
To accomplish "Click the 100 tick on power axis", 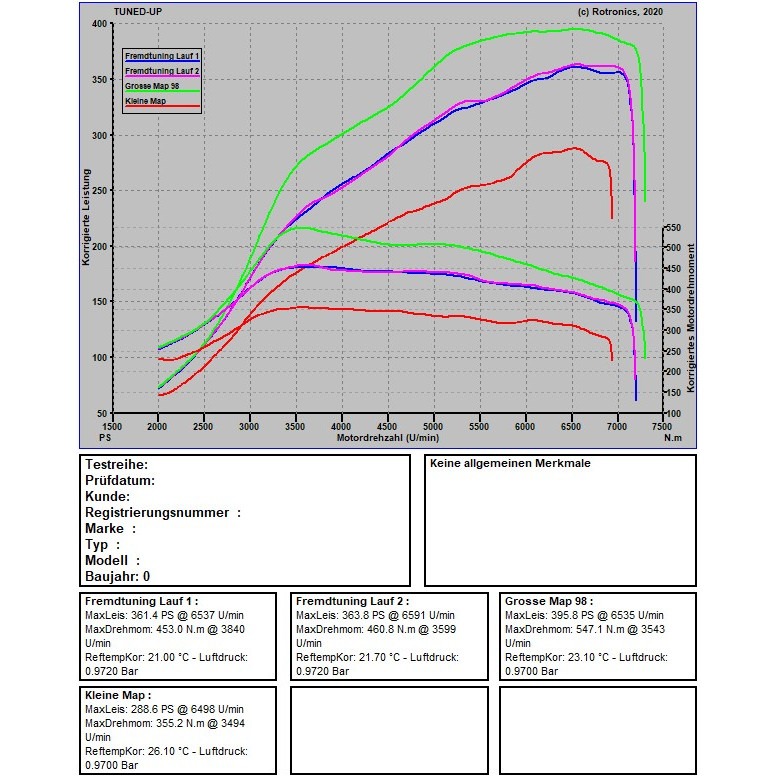I will (x=99, y=357).
